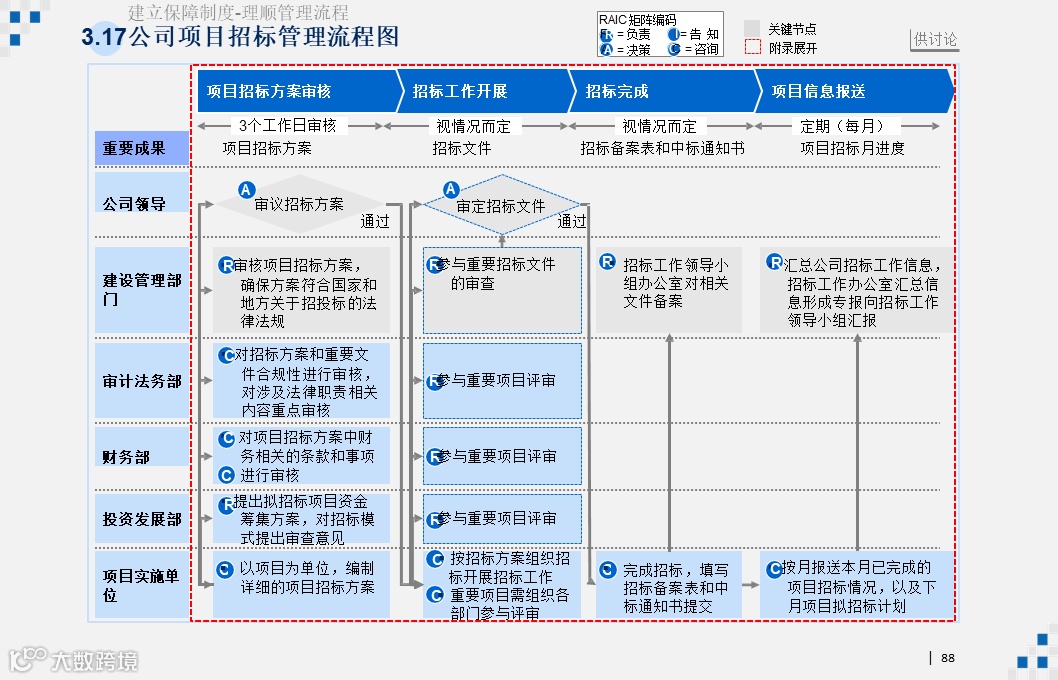Click the C icon beside 按月报送本月已完成的
Image resolution: width=1058 pixels, height=680 pixels.
pos(774,569)
